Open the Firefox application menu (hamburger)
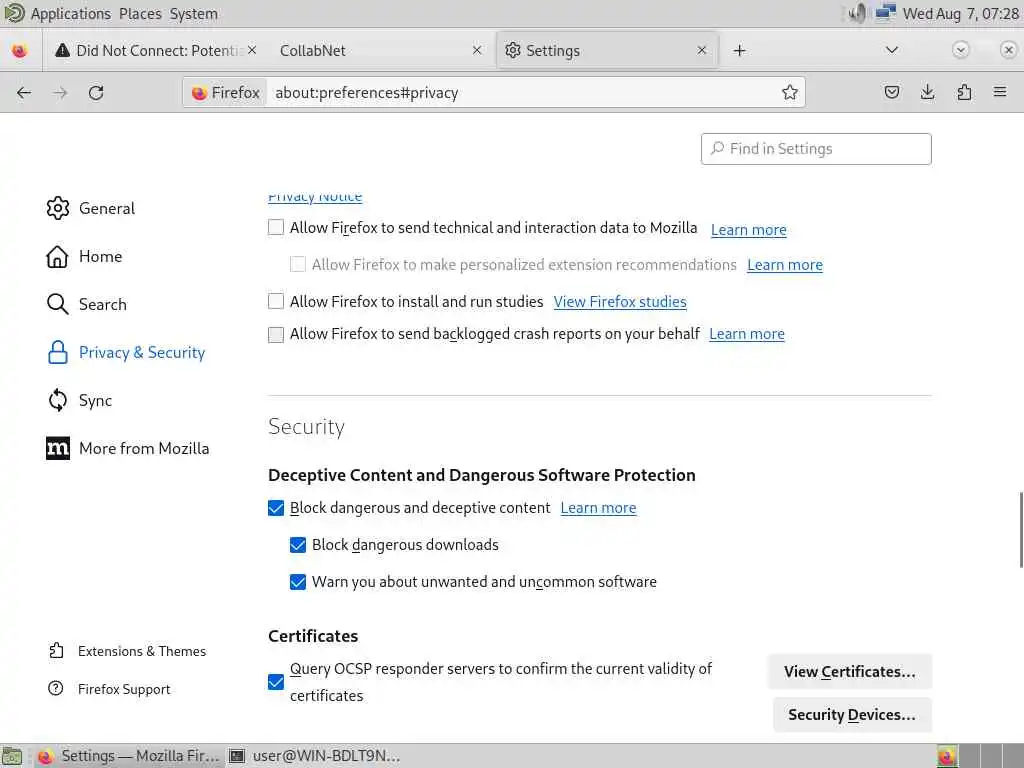The image size is (1024, 768). click(x=1000, y=93)
